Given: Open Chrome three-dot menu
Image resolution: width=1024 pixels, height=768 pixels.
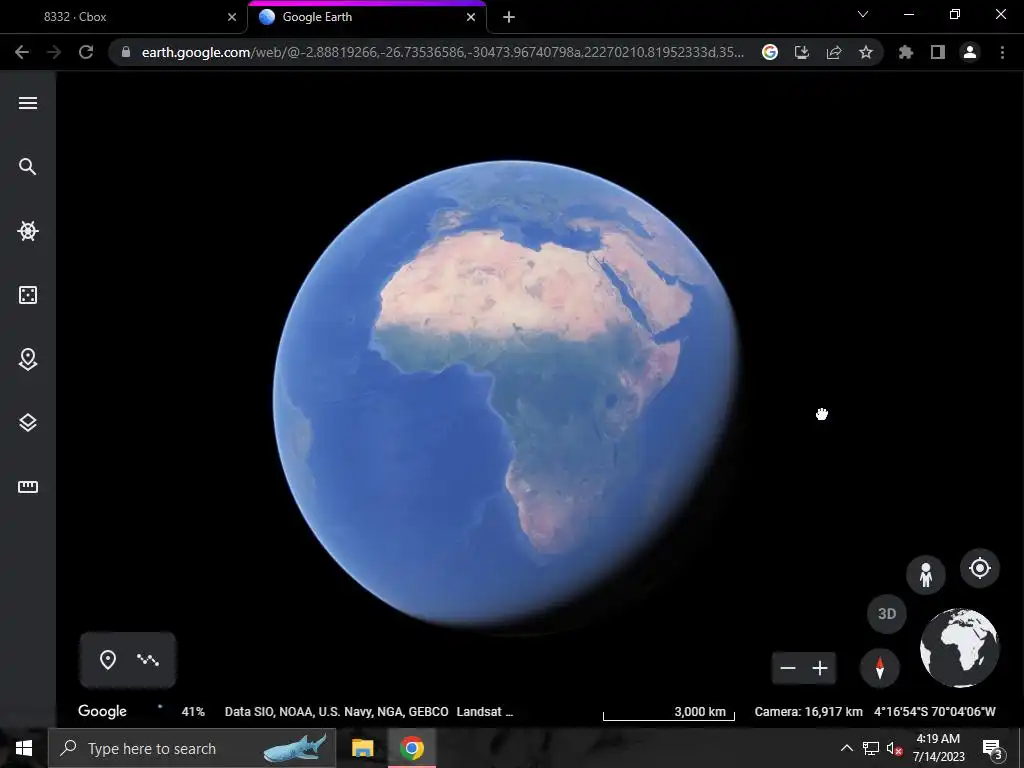Looking at the screenshot, I should click(1002, 52).
